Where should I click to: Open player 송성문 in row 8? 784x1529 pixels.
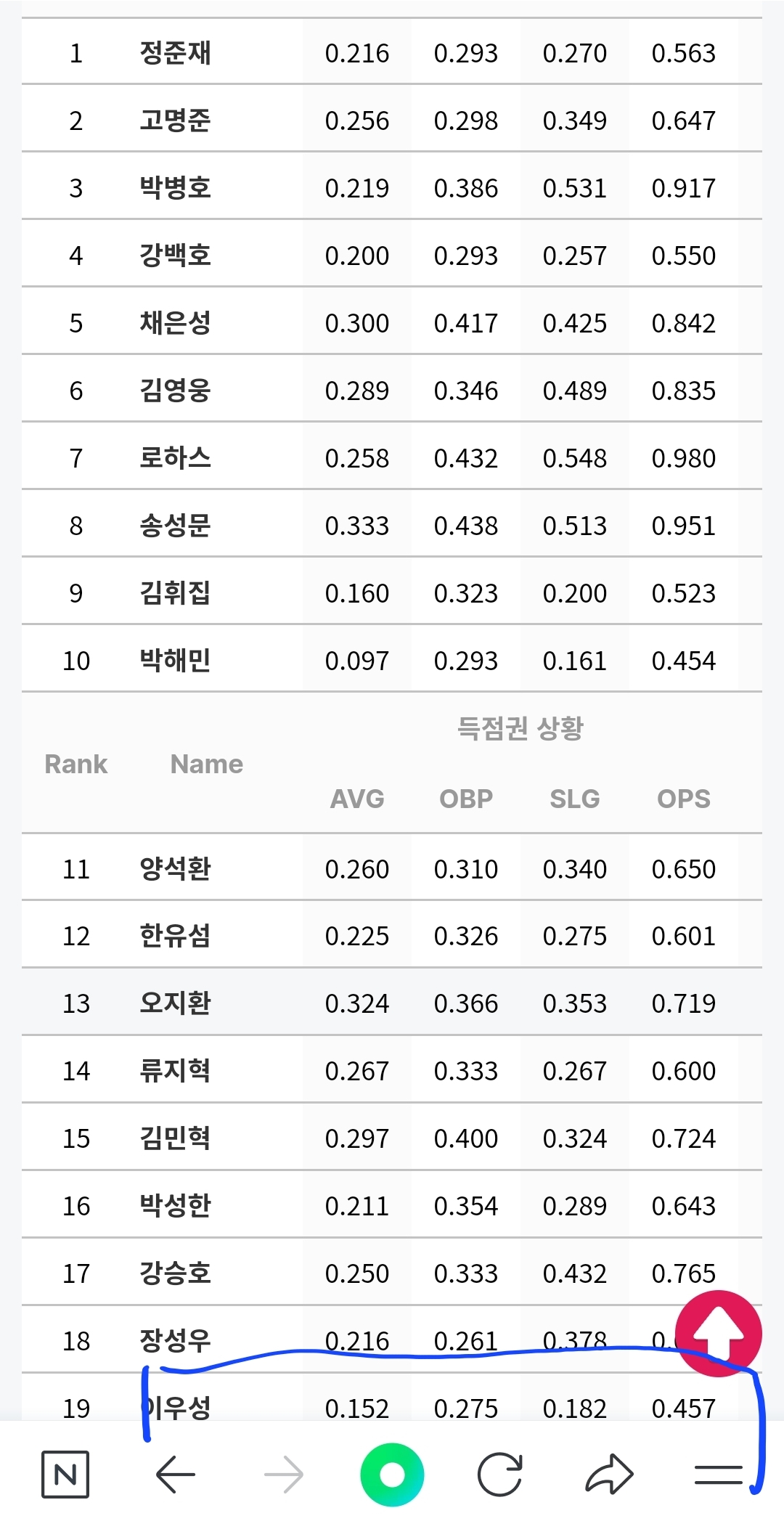(x=176, y=526)
